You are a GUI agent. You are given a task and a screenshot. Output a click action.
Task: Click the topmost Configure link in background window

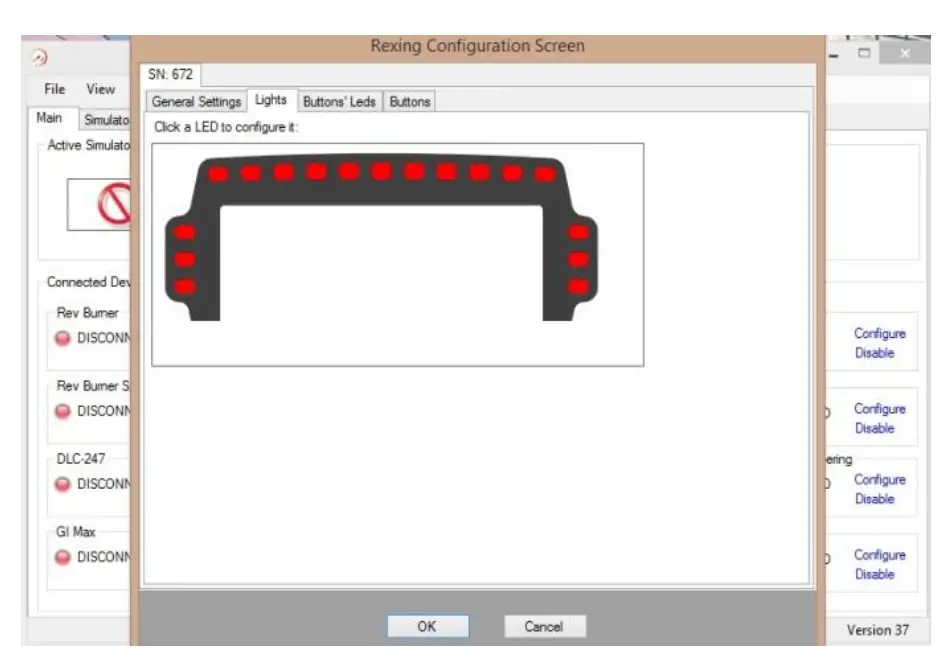[880, 334]
